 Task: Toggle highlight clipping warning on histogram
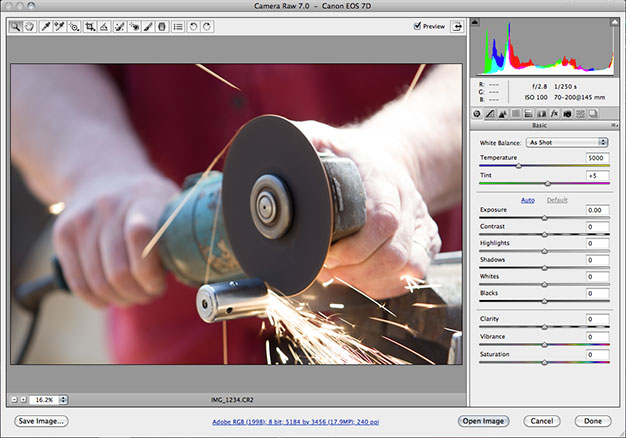(x=615, y=22)
